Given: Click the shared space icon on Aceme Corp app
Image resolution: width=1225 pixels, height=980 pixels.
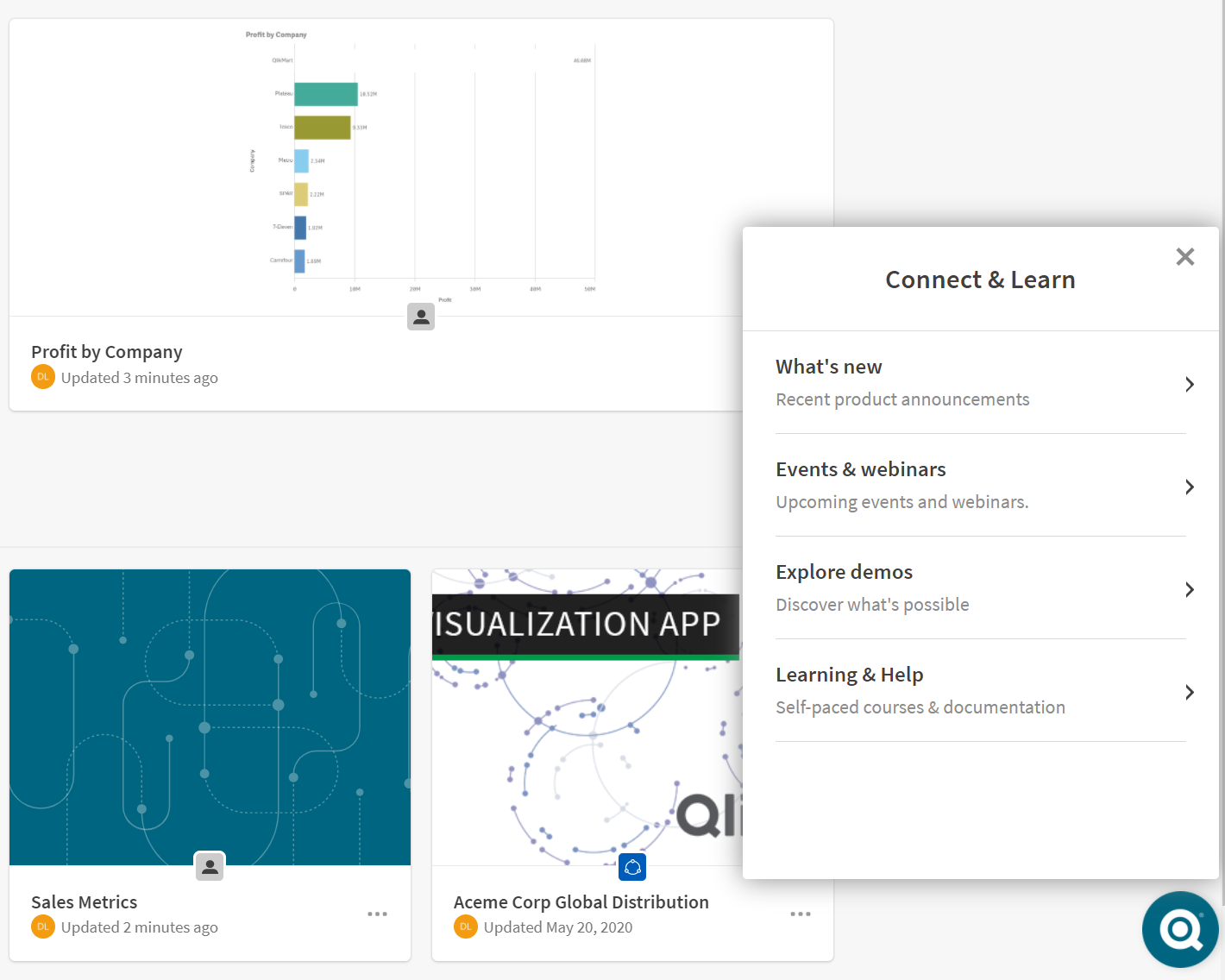Looking at the screenshot, I should click(x=632, y=866).
